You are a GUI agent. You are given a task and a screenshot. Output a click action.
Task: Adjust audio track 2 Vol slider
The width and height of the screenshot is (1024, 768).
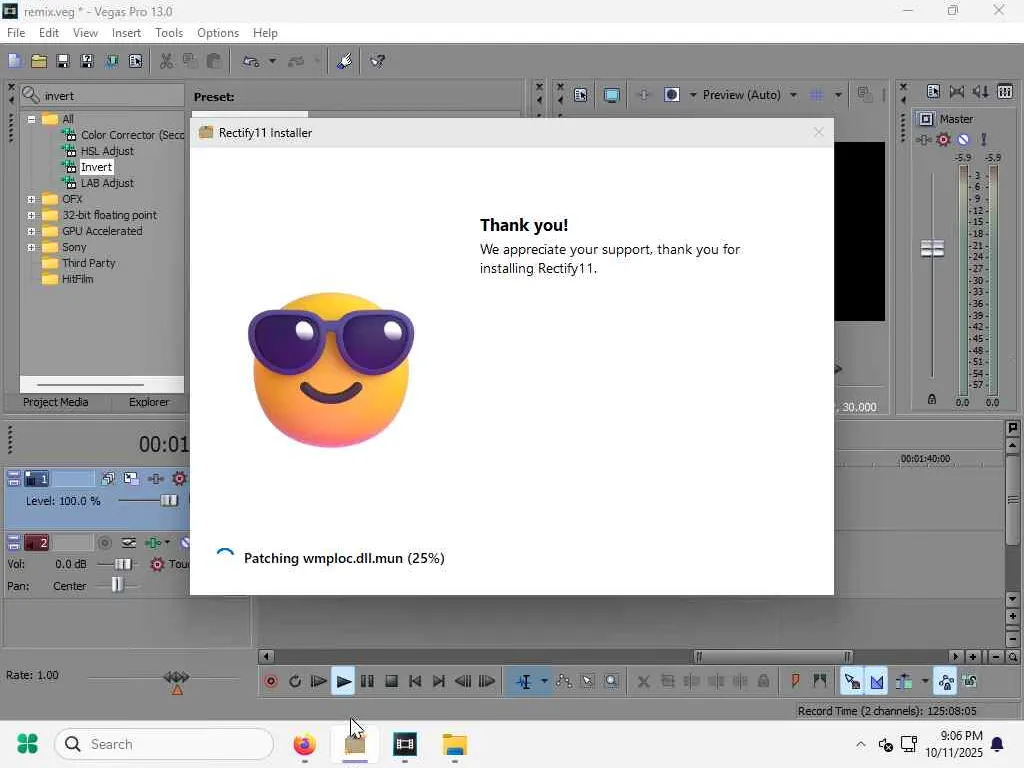(x=123, y=564)
